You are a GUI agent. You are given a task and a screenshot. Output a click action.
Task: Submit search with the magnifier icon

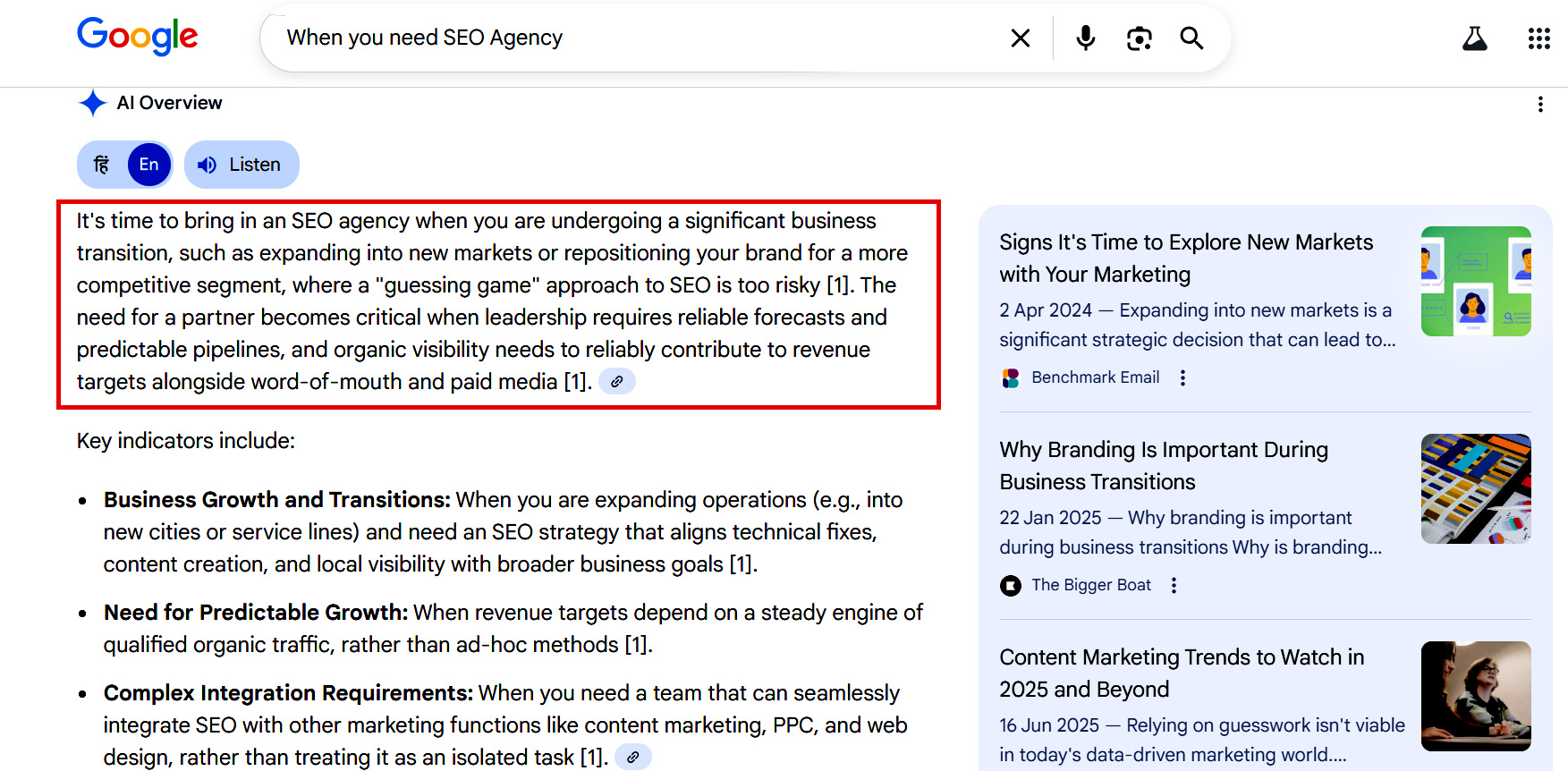click(x=1191, y=38)
